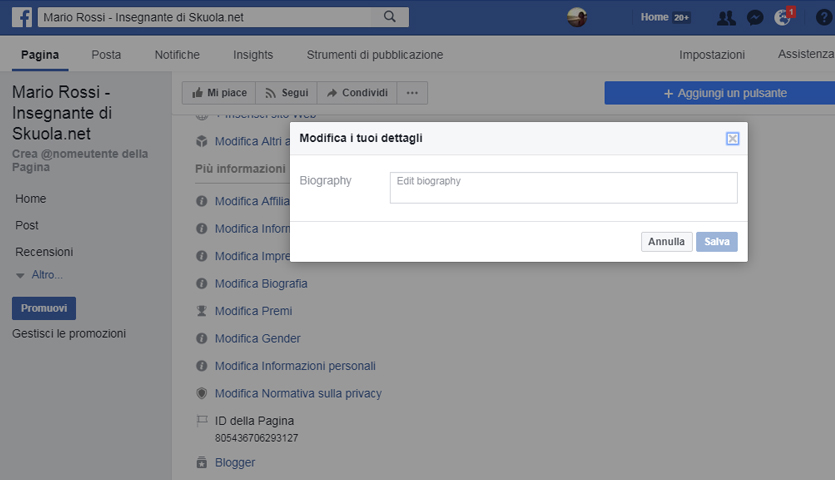
Task: Click the help question mark icon
Action: point(823,17)
